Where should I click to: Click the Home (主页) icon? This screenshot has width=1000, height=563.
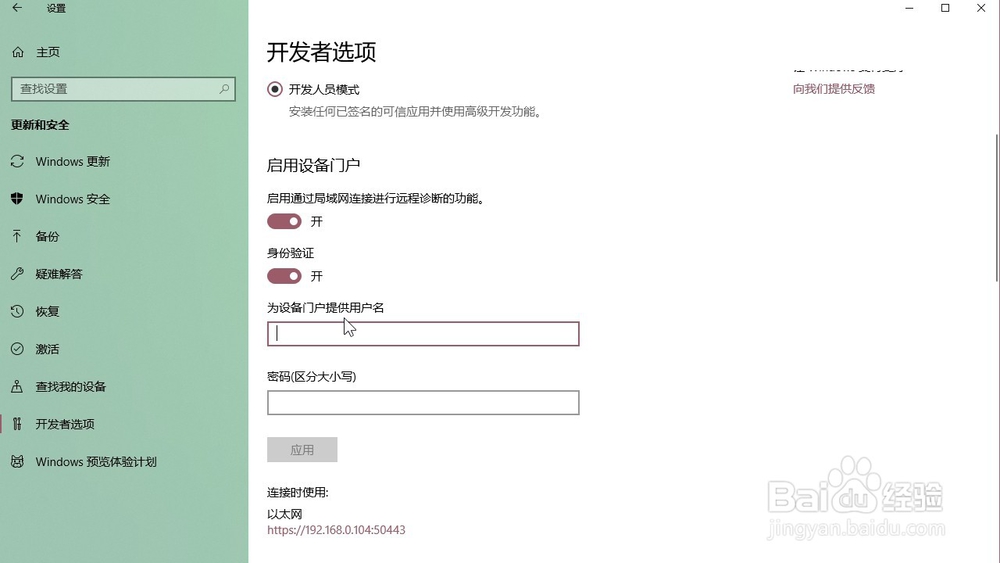(x=18, y=52)
